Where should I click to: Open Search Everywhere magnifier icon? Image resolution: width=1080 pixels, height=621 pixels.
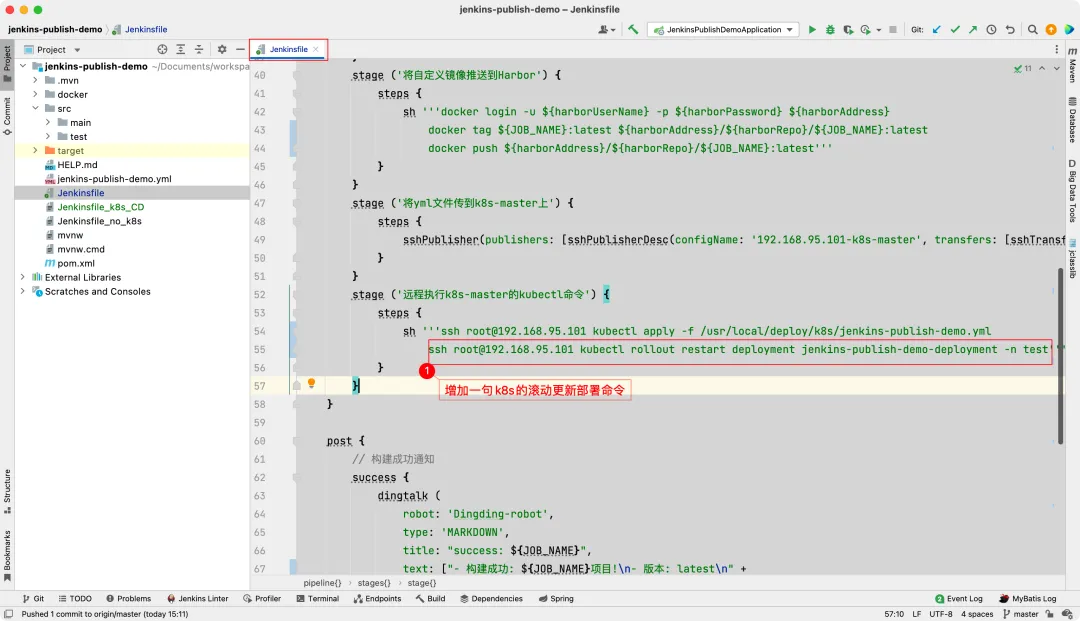tap(1032, 30)
